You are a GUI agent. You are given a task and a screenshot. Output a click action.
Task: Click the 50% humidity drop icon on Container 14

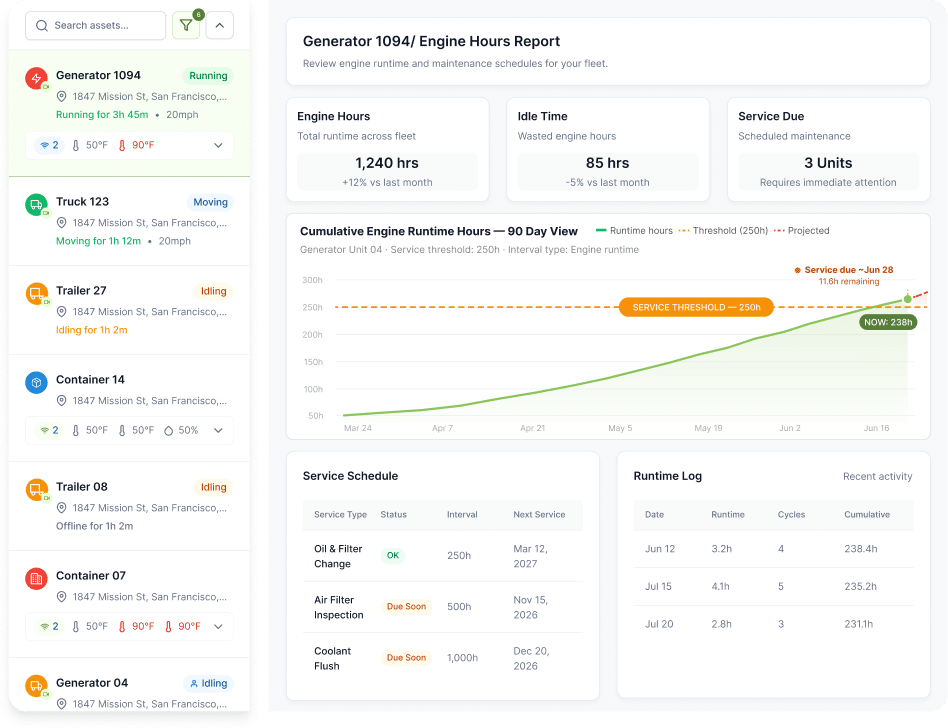point(169,431)
